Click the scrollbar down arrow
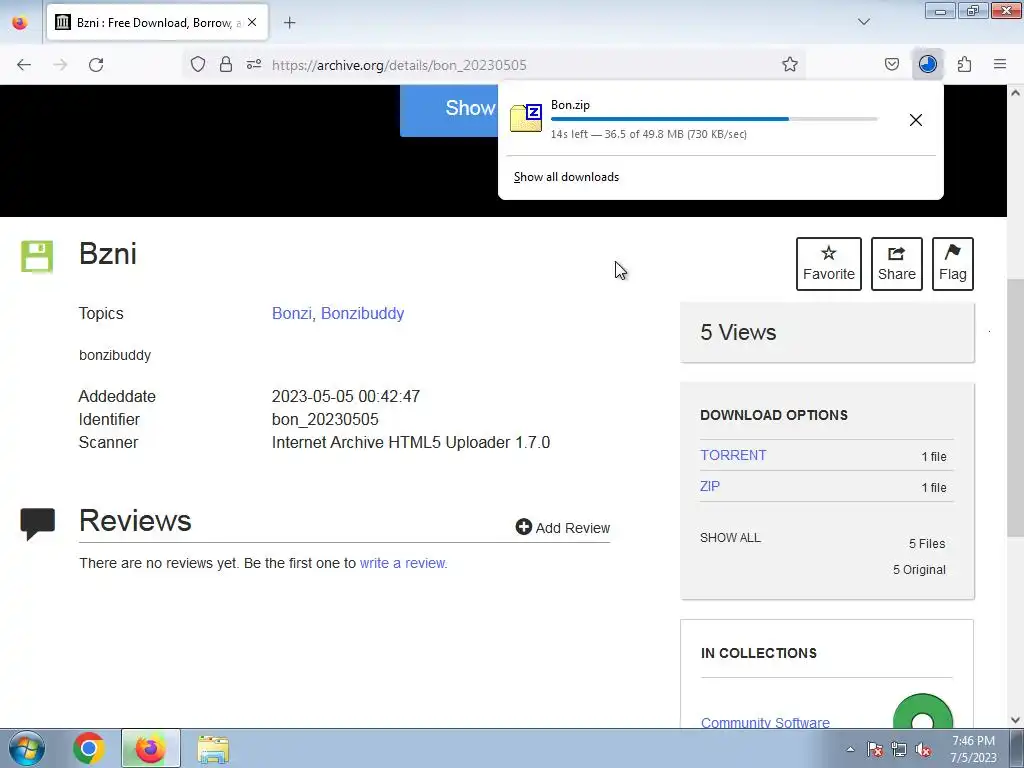The image size is (1024, 768). [x=1015, y=720]
